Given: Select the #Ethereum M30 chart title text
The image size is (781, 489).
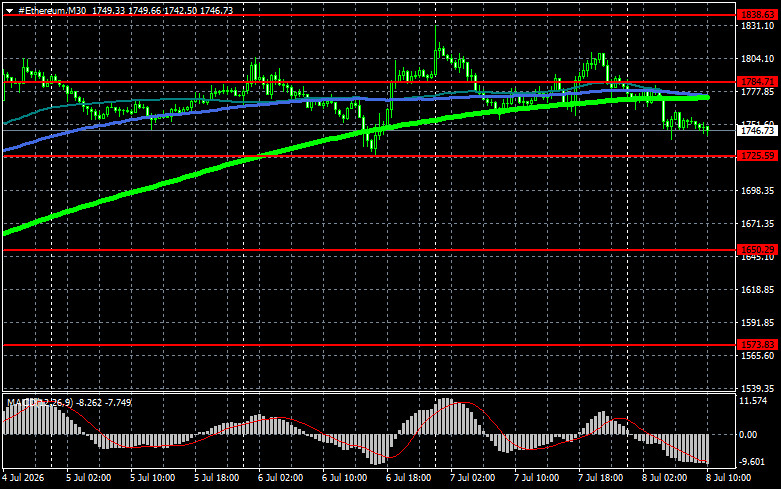Looking at the screenshot, I should pyautogui.click(x=52, y=10).
